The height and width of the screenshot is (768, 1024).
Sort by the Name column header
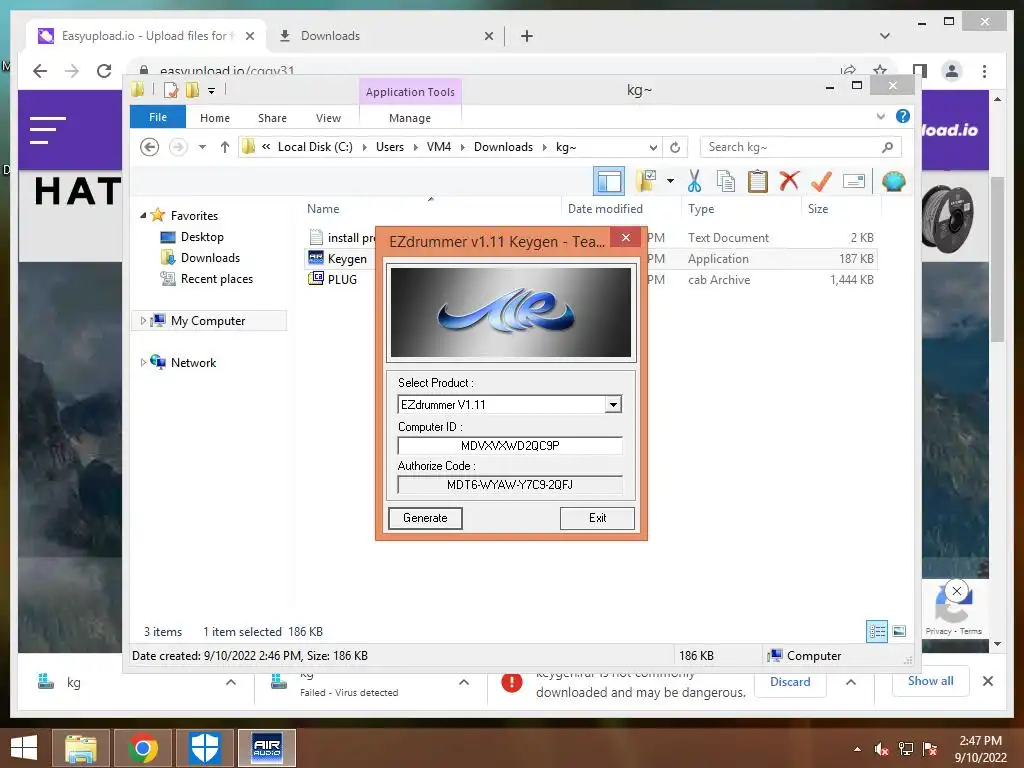click(323, 209)
